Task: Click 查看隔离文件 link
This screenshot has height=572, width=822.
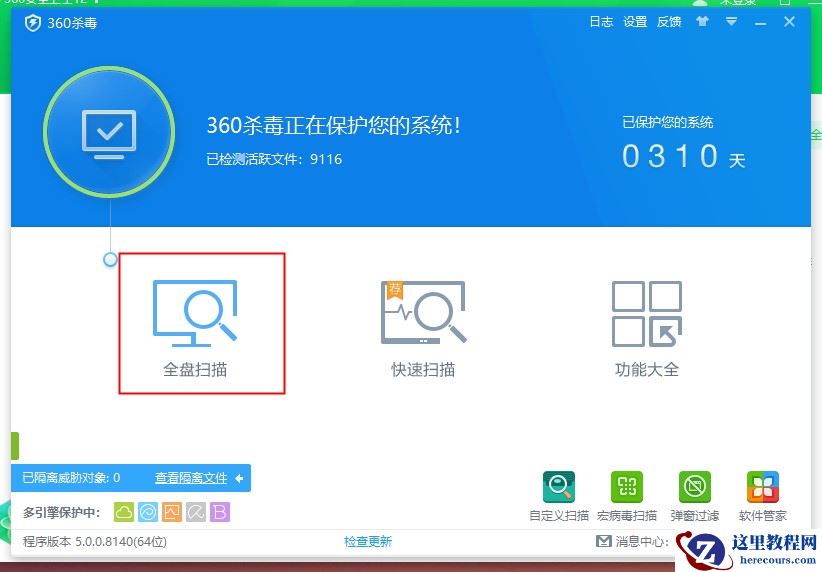Action: pyautogui.click(x=191, y=478)
